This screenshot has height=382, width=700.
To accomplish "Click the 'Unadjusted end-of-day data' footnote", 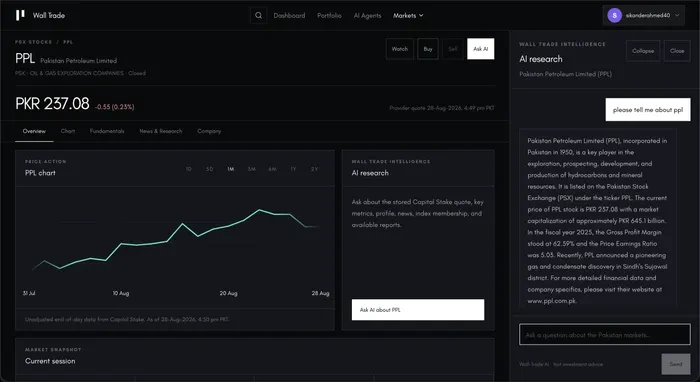I will pyautogui.click(x=127, y=320).
